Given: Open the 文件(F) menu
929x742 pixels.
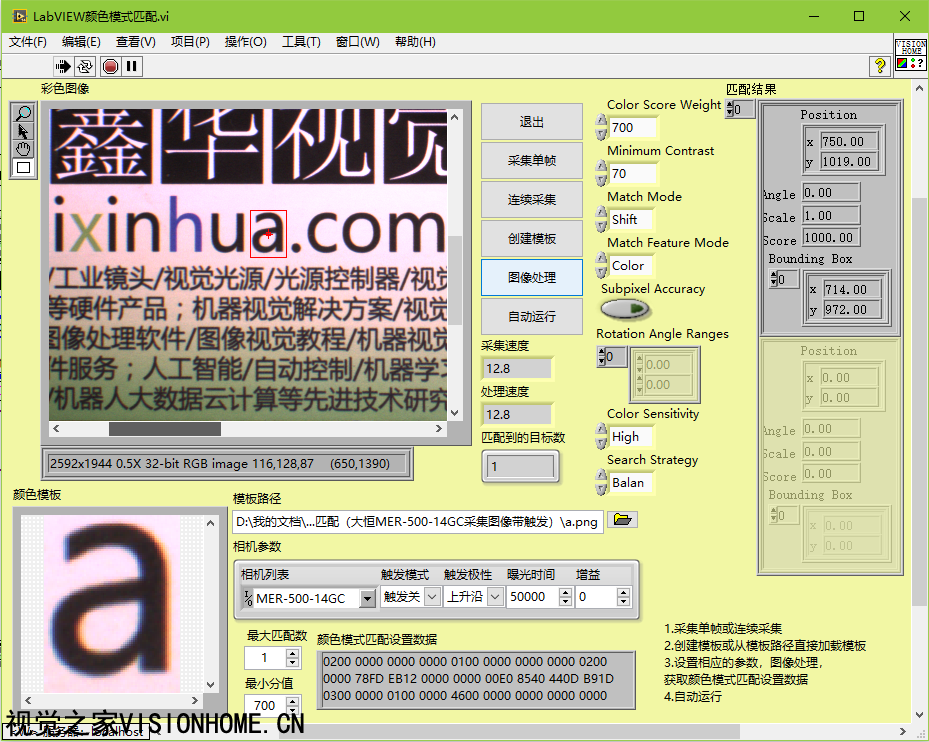Looking at the screenshot, I should coord(28,42).
